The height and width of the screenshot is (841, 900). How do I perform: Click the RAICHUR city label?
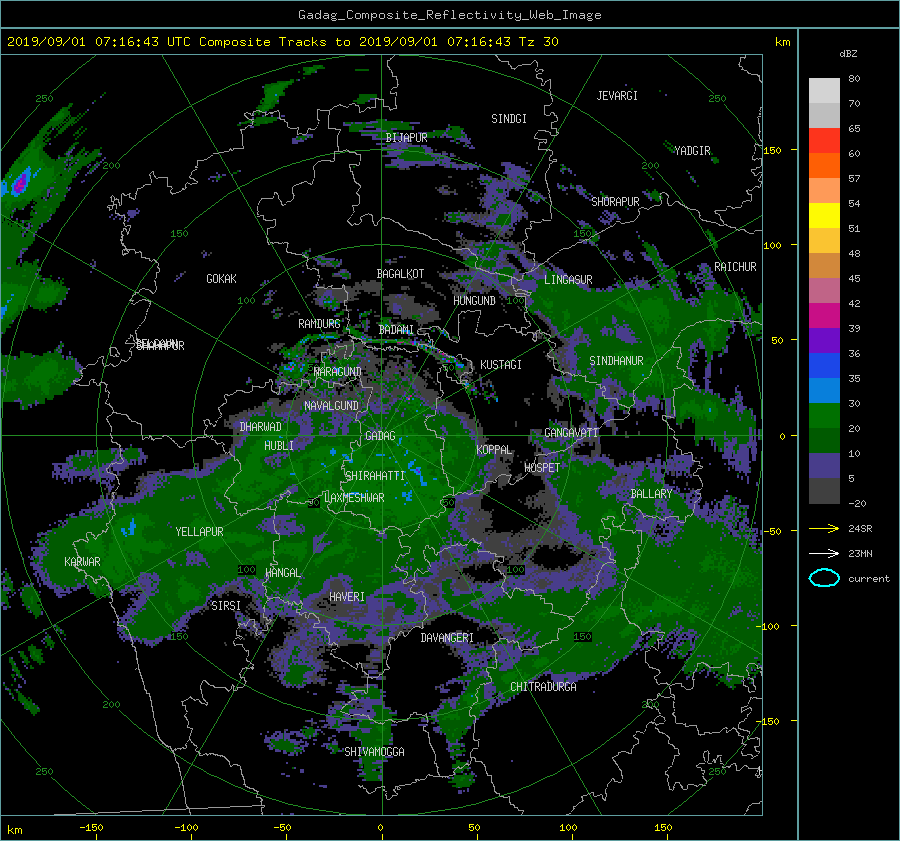[735, 267]
